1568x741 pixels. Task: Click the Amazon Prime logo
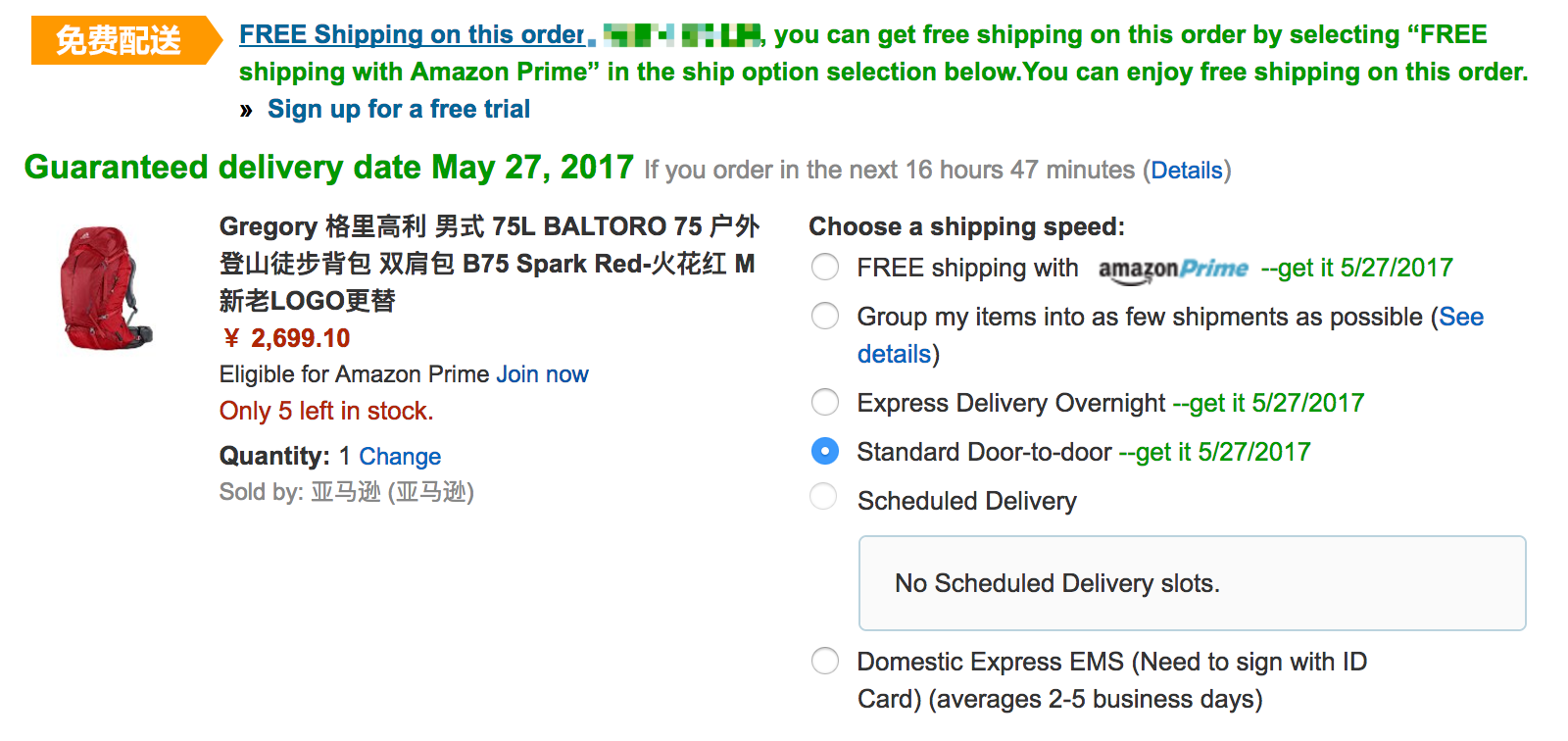1173,269
